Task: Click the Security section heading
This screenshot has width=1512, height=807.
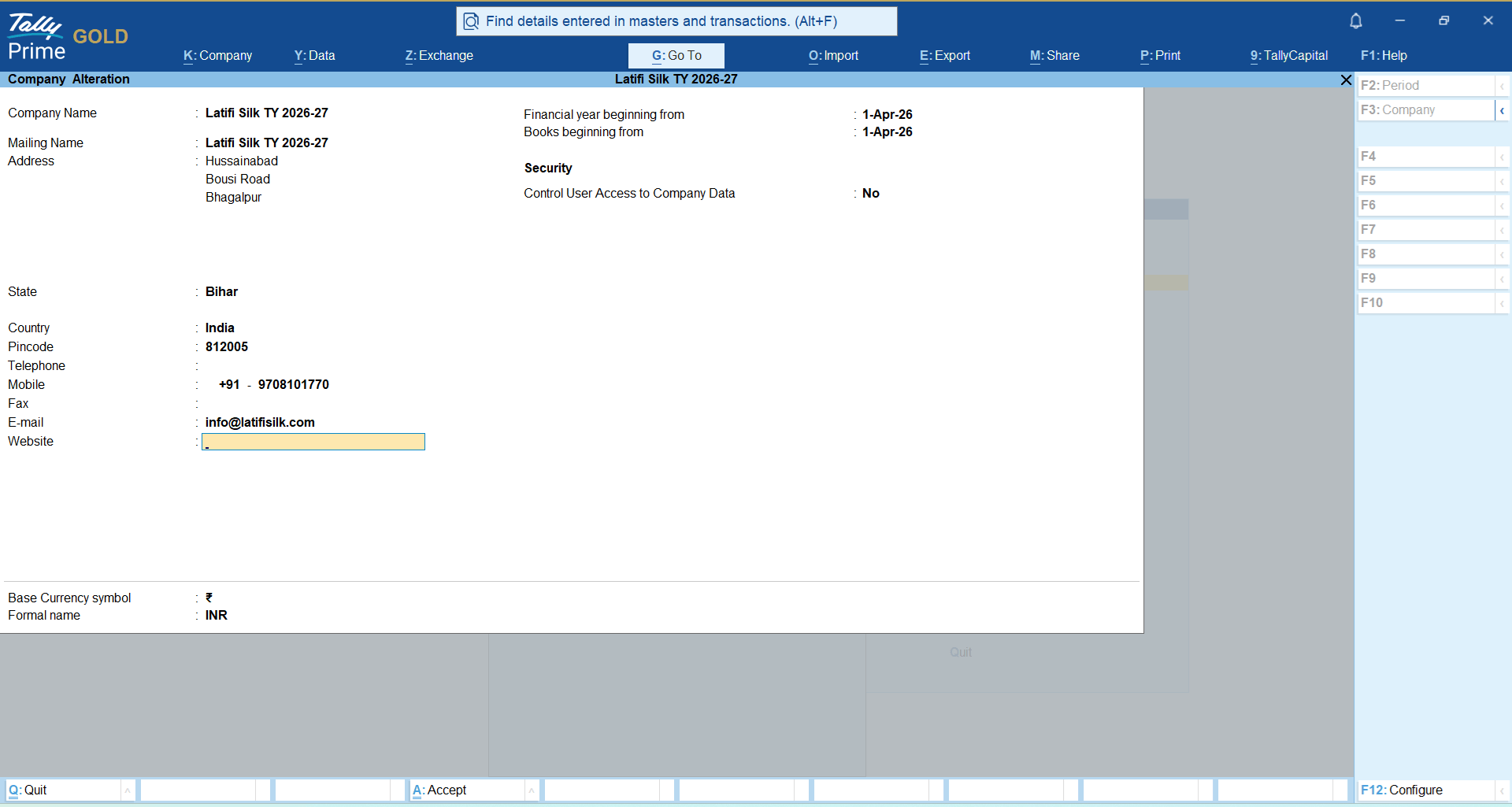Action: coord(548,168)
